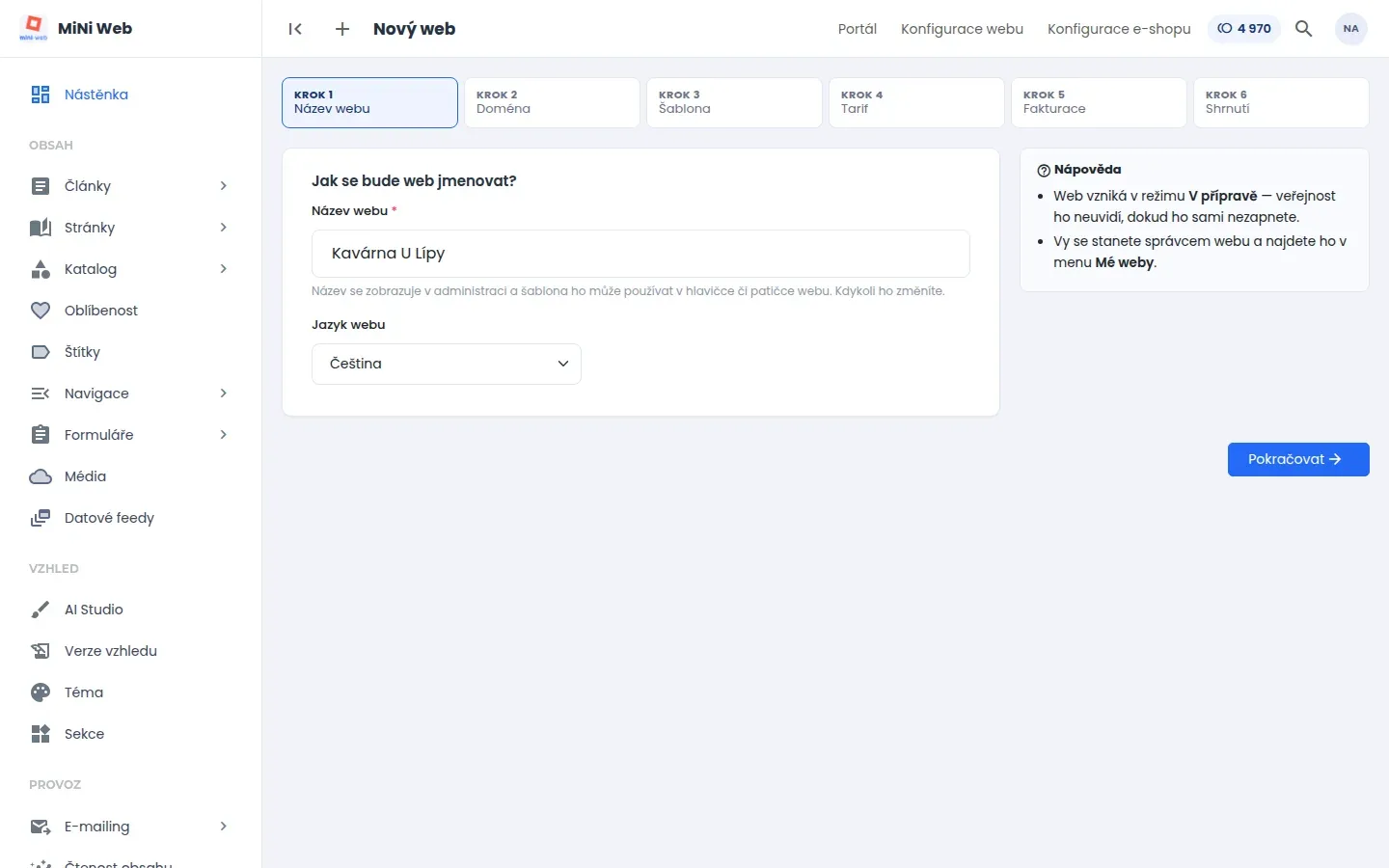This screenshot has height=868, width=1389.
Task: Click the Navigace menu icon
Action: [x=41, y=393]
